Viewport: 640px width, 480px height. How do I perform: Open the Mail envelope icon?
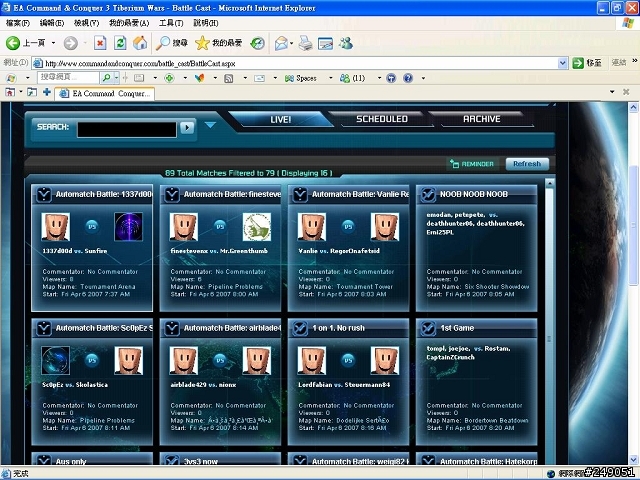coord(281,43)
